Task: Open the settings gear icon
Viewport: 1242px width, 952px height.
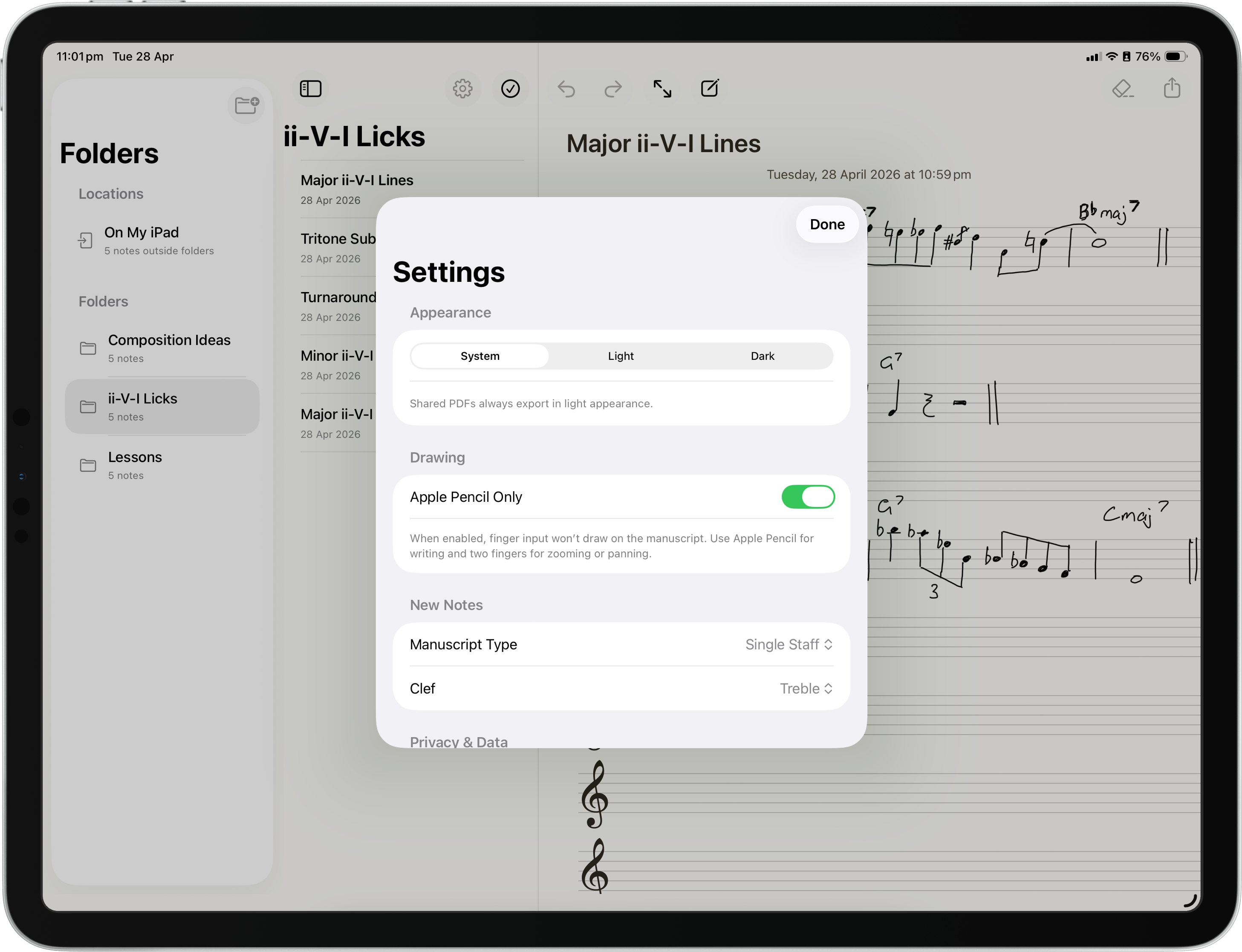Action: pos(463,88)
